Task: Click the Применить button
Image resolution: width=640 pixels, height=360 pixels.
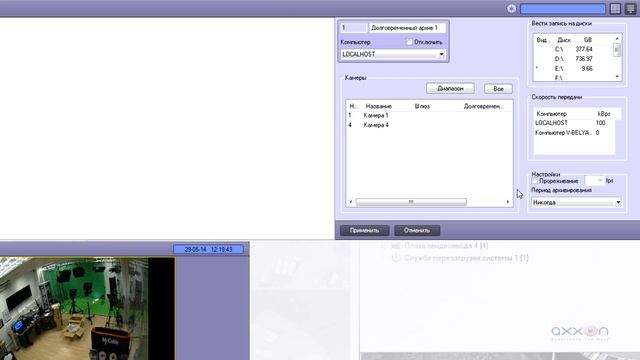Action: pos(364,231)
